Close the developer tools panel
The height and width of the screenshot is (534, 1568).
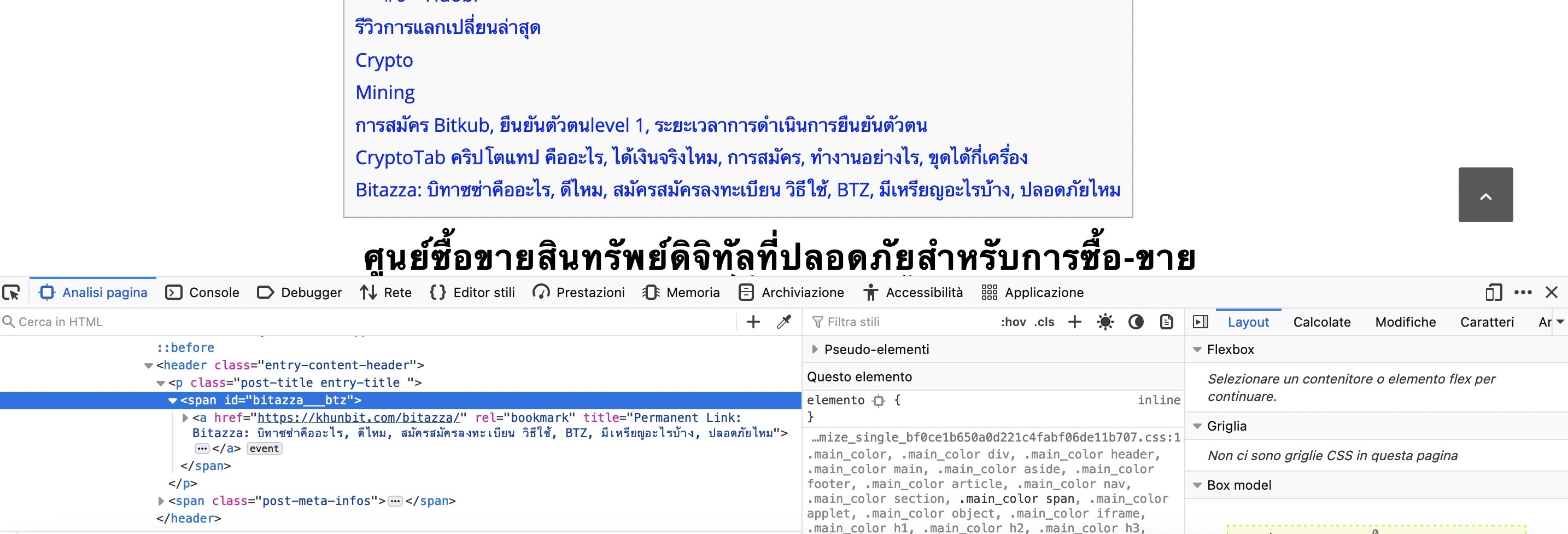click(x=1552, y=293)
